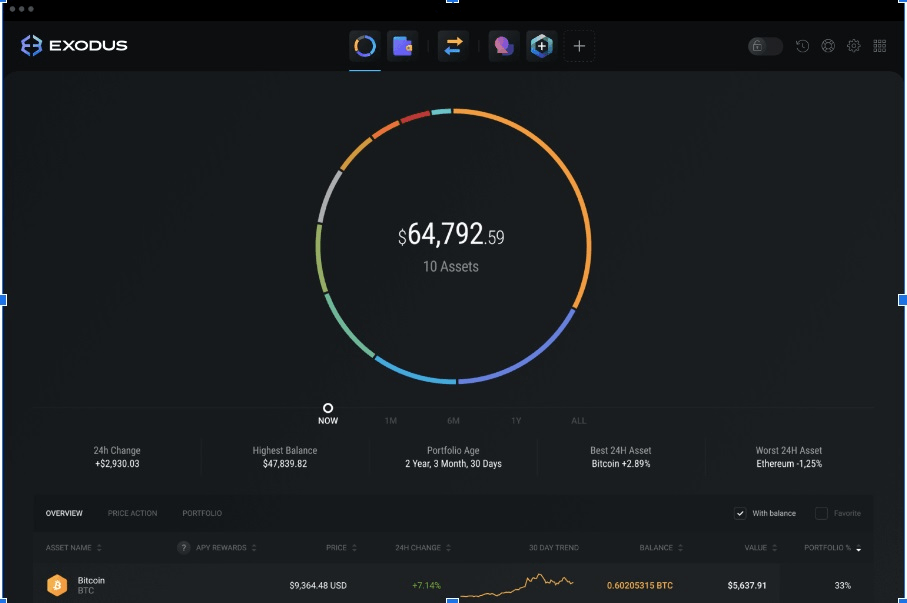
Task: Sort by the Value column header
Action: tap(759, 547)
